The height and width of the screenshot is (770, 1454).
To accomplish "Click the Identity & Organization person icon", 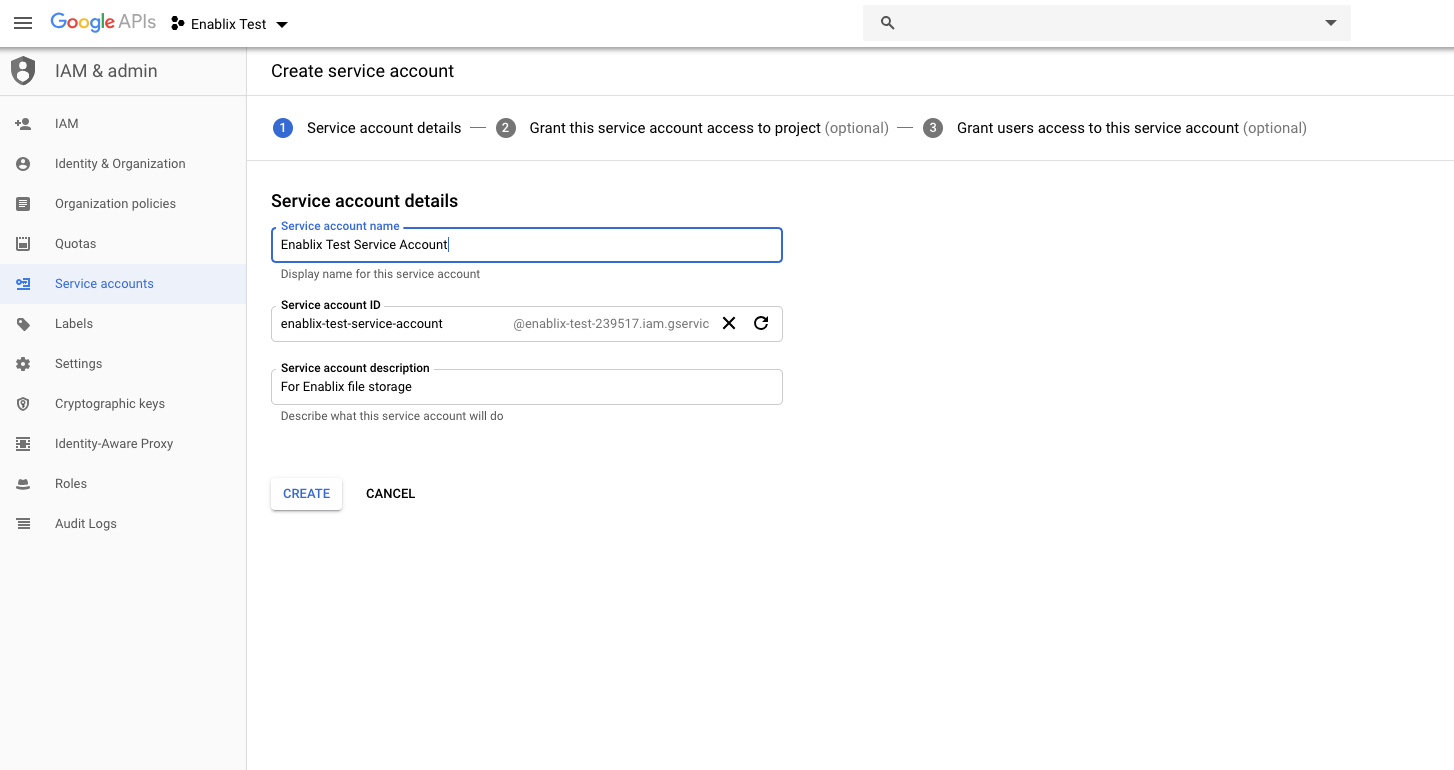I will pos(23,164).
